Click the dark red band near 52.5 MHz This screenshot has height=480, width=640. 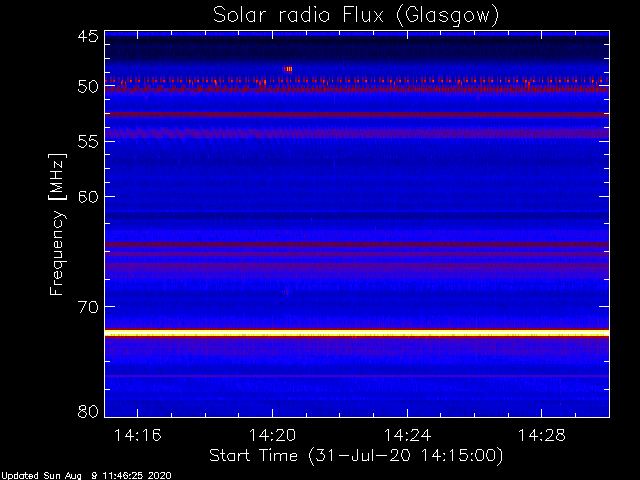pyautogui.click(x=357, y=115)
